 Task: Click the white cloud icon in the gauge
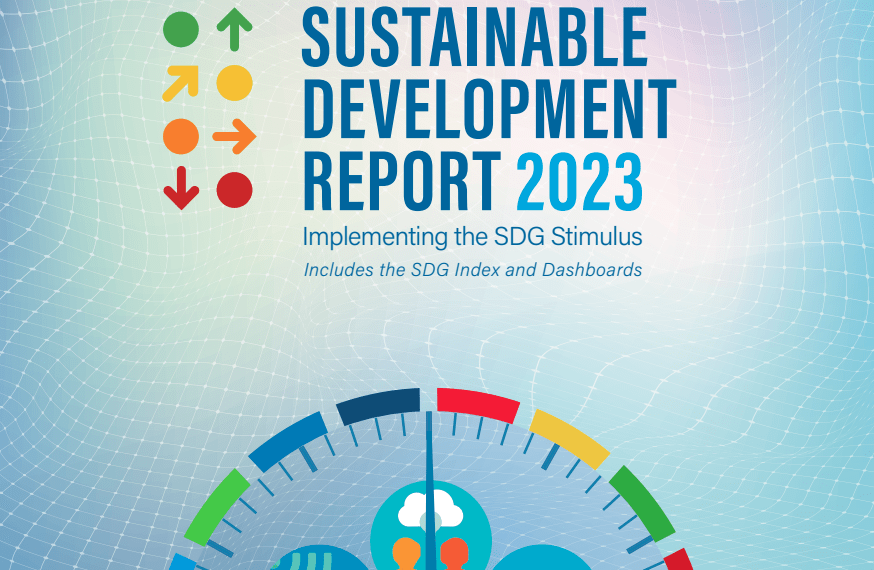point(431,510)
